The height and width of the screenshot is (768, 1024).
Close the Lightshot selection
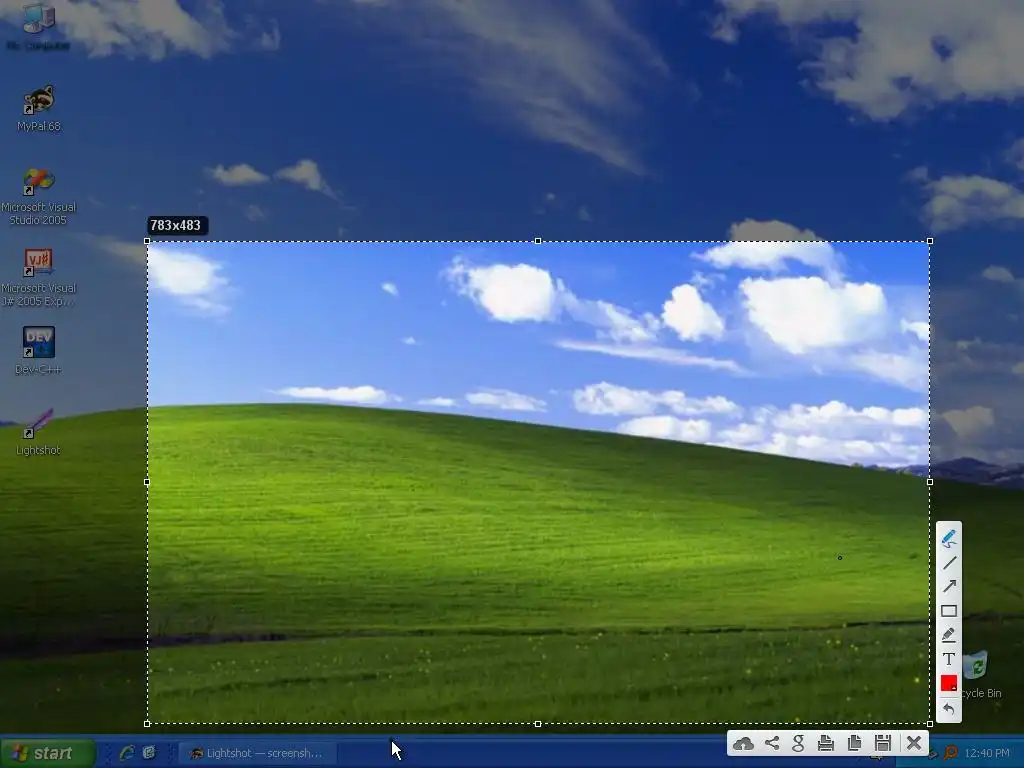click(914, 743)
